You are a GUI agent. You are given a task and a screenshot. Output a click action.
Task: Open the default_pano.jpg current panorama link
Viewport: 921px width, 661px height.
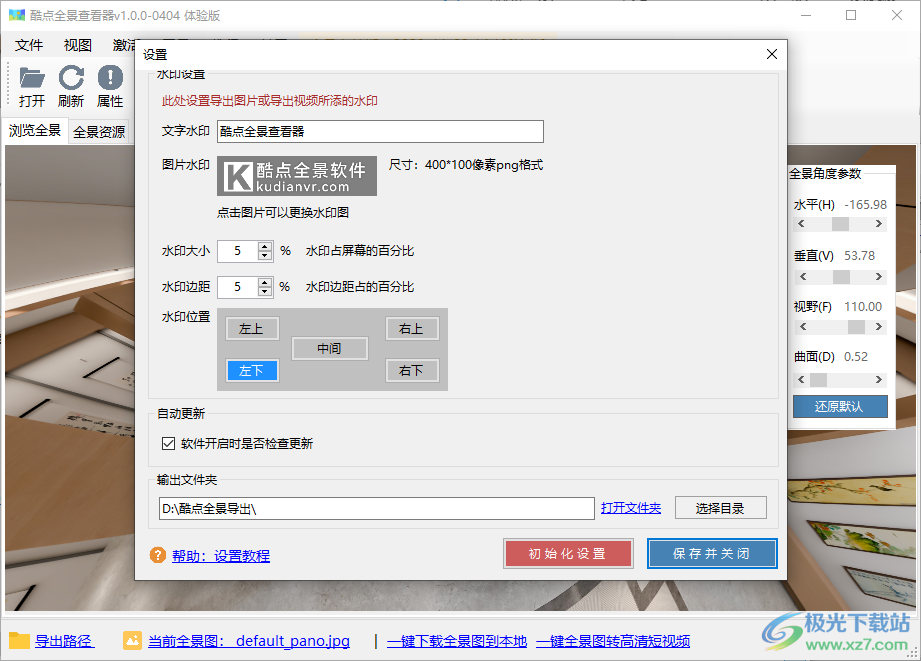click(248, 641)
